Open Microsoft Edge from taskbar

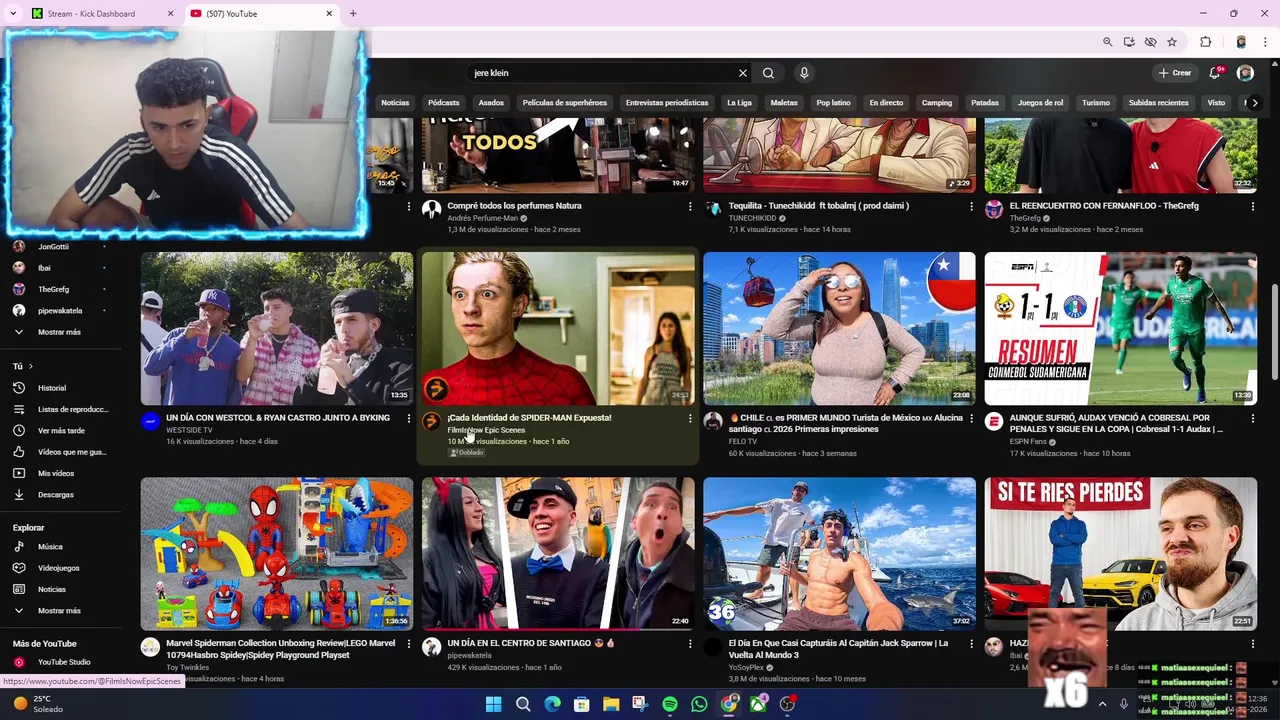coord(552,704)
